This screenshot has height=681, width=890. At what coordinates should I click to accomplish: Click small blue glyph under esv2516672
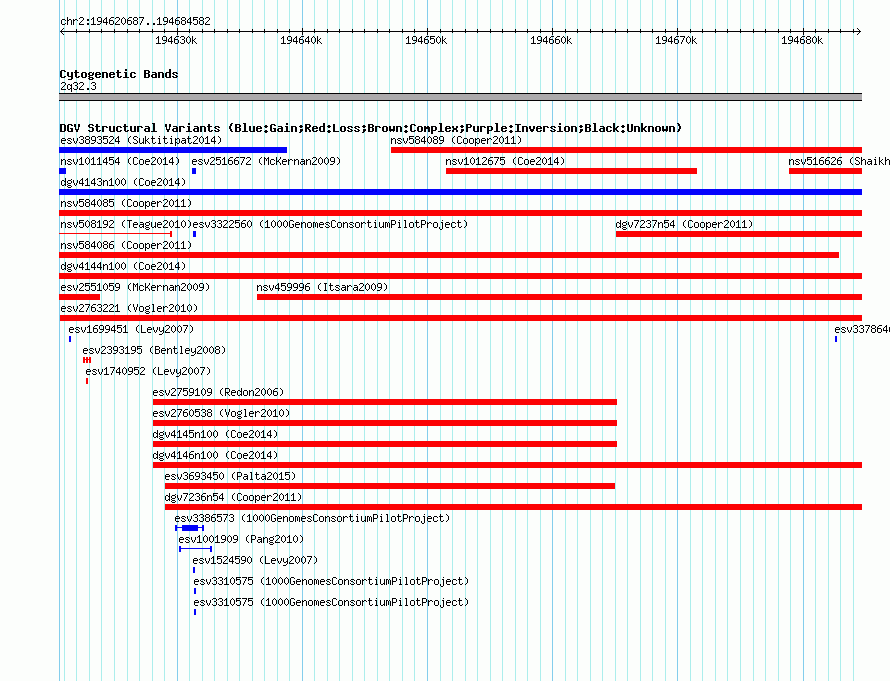[x=194, y=171]
